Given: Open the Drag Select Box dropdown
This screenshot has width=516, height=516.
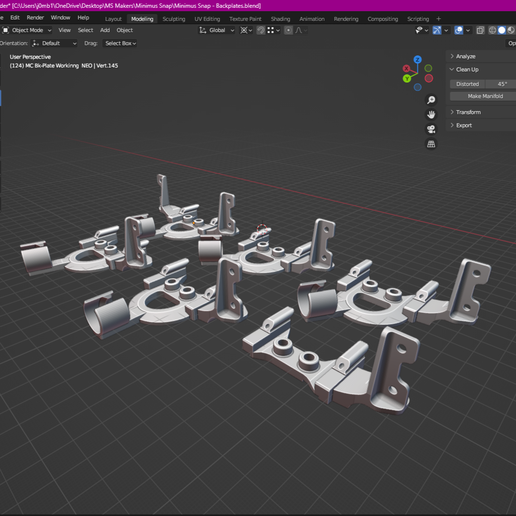Looking at the screenshot, I should [x=120, y=43].
